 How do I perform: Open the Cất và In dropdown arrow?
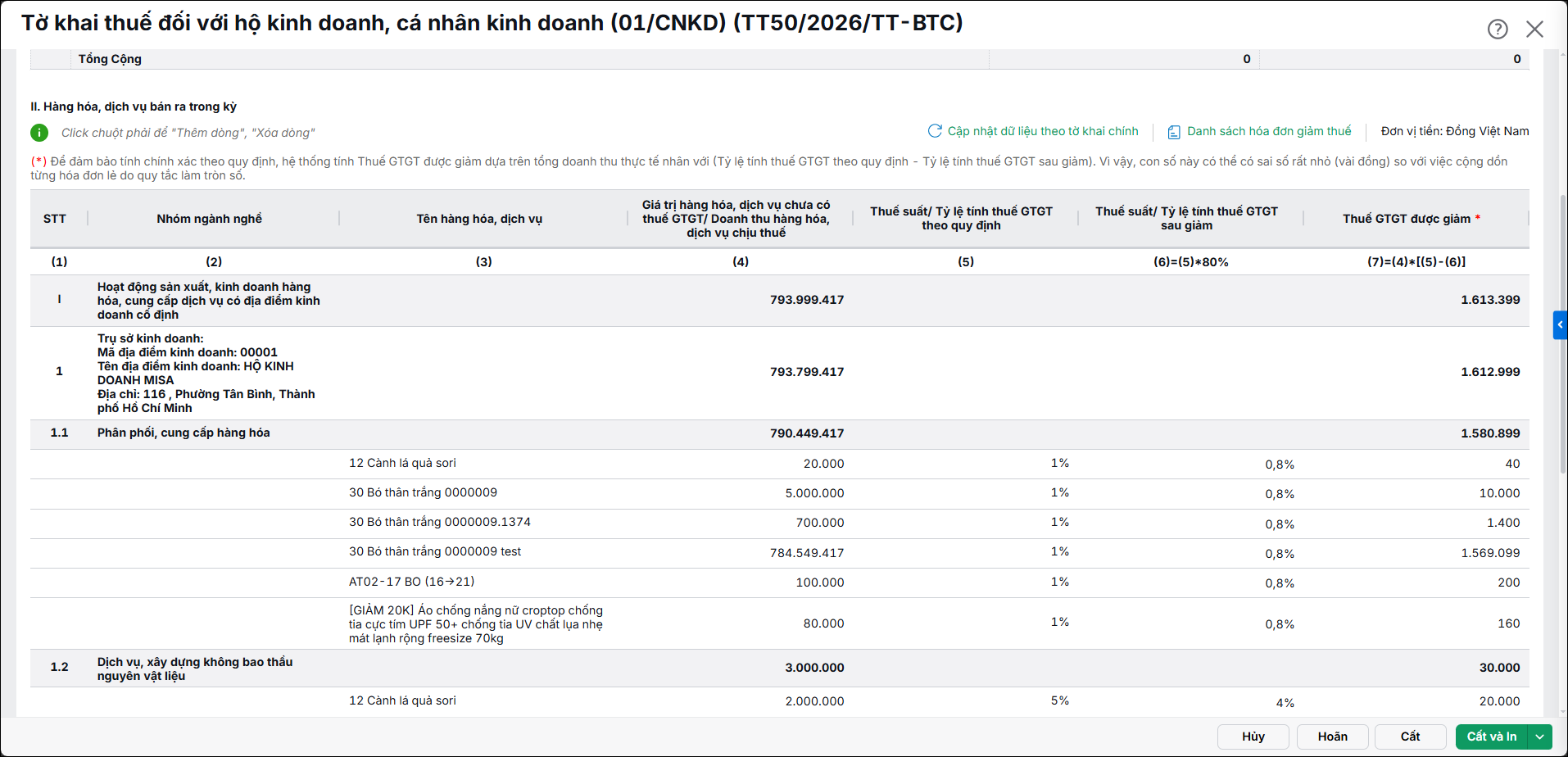click(1540, 737)
